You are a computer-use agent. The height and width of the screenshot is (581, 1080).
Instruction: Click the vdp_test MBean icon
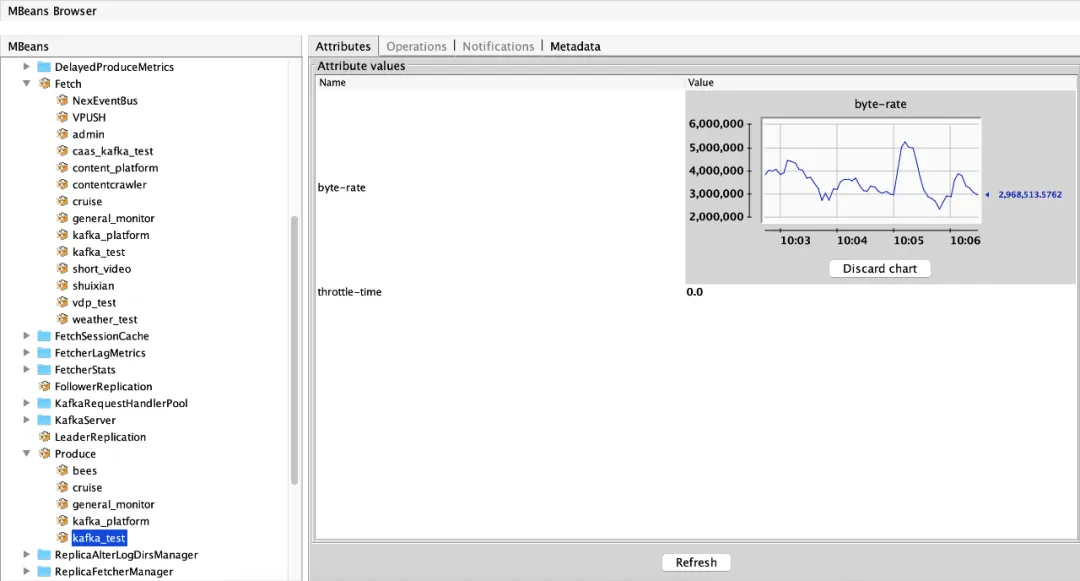click(62, 302)
